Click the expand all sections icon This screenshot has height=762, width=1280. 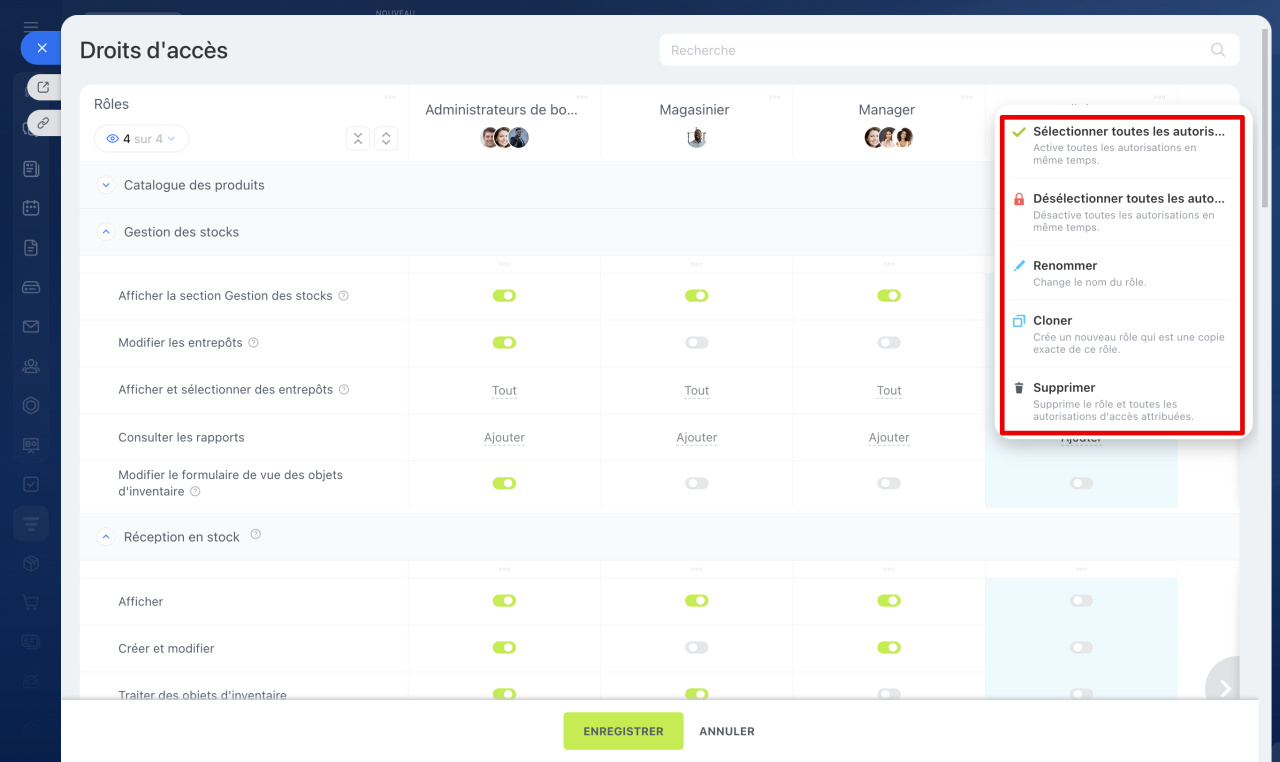click(x=386, y=139)
